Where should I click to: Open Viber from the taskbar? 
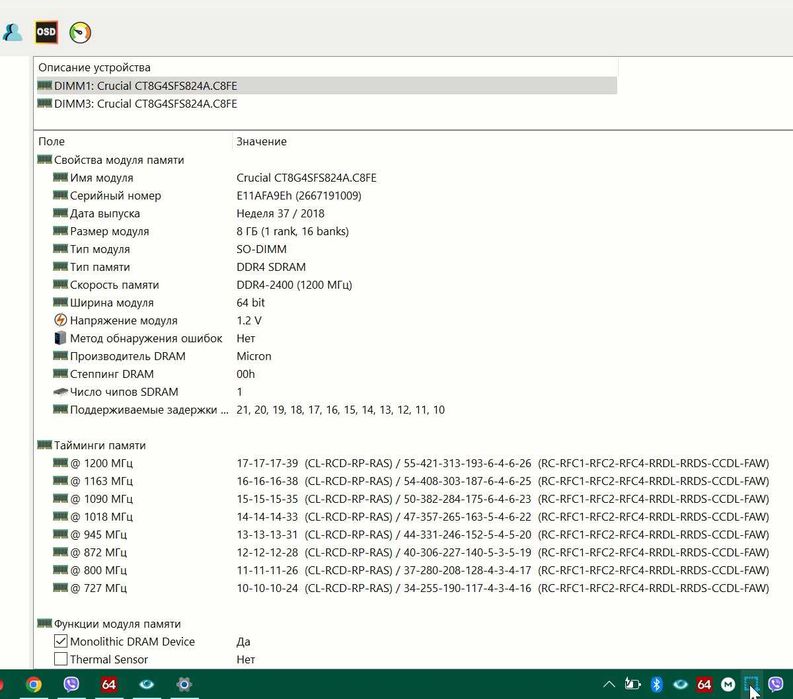pyautogui.click(x=71, y=684)
